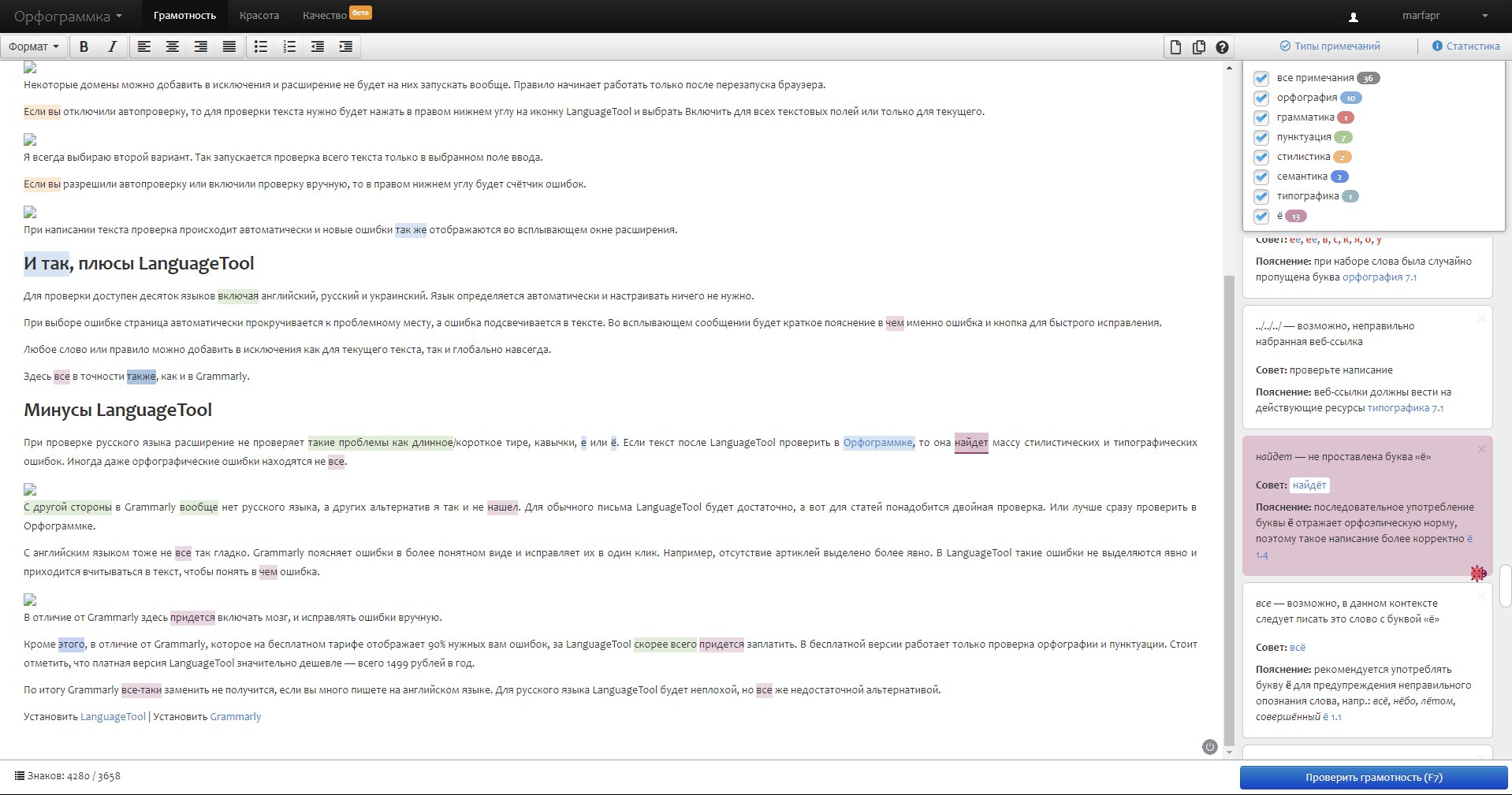Disable the «семантика» annotations
Image resolution: width=1512 pixels, height=795 pixels.
pyautogui.click(x=1261, y=176)
